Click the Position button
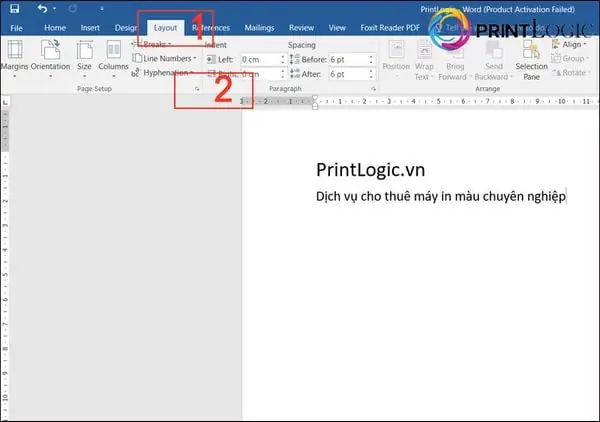The height and width of the screenshot is (422, 600). 396,58
